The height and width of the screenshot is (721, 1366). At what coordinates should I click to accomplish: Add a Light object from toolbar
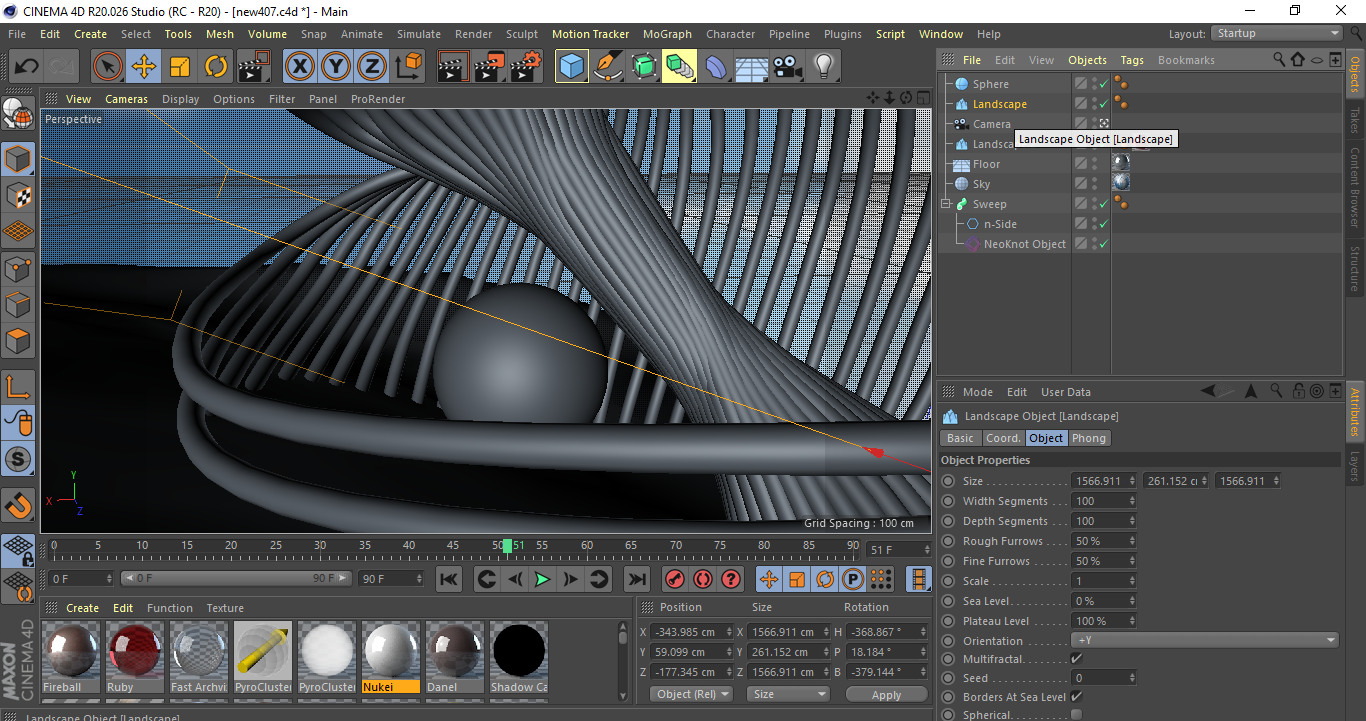(823, 67)
